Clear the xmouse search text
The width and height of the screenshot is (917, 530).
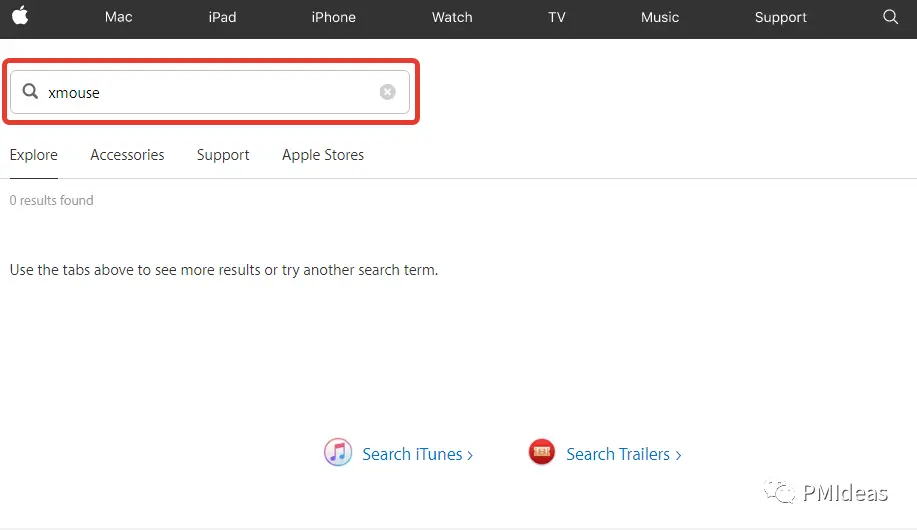point(387,92)
